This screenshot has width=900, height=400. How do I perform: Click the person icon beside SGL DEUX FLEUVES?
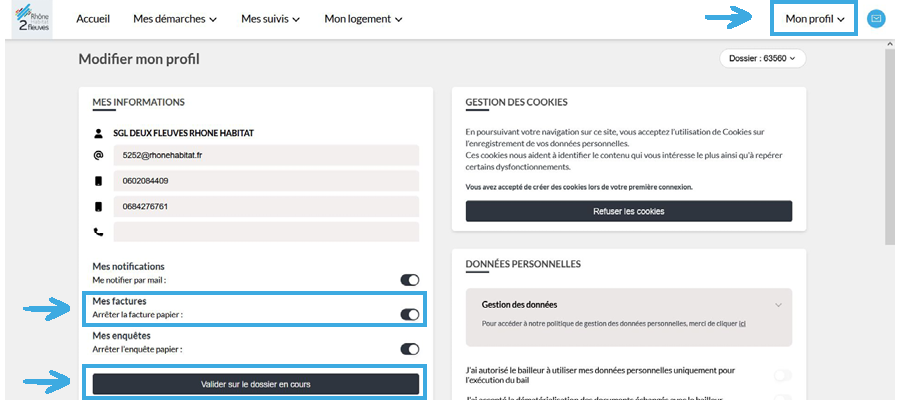98,132
